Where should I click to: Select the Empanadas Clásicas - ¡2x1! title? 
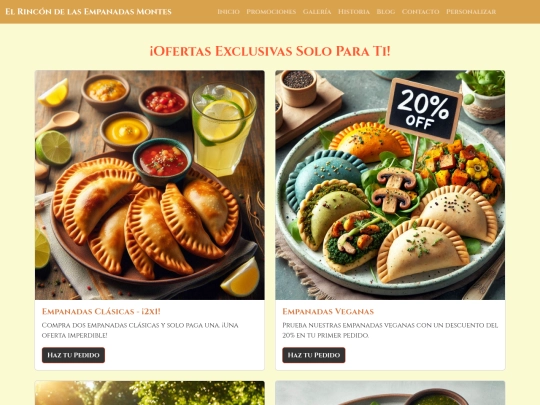(x=101, y=311)
